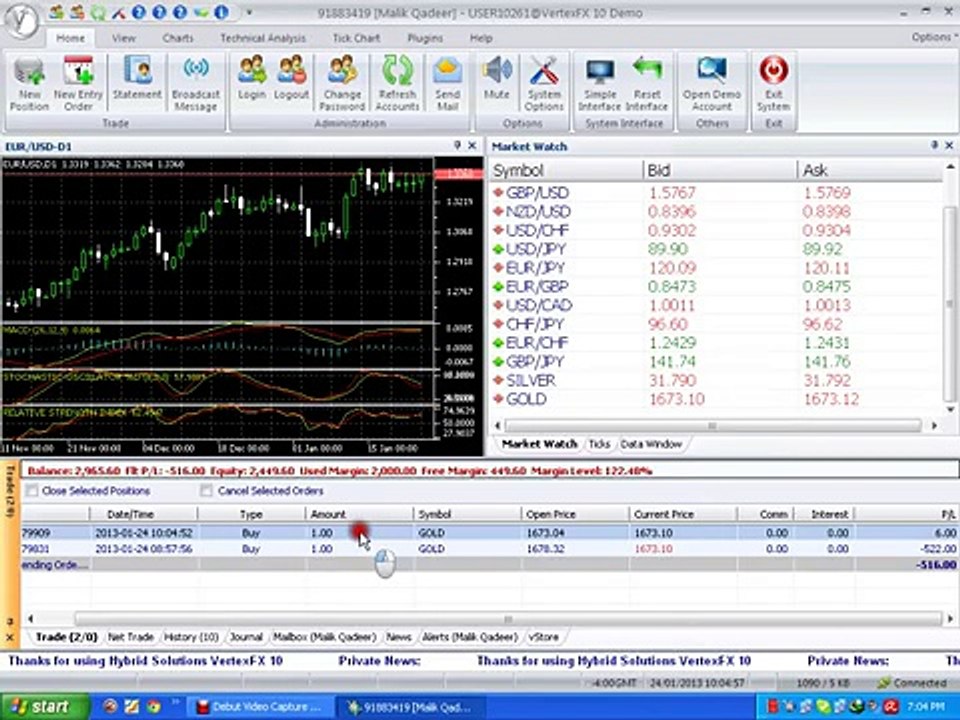The width and height of the screenshot is (960, 720).
Task: Open Technical Analysis ribbon tab
Action: coord(263,38)
